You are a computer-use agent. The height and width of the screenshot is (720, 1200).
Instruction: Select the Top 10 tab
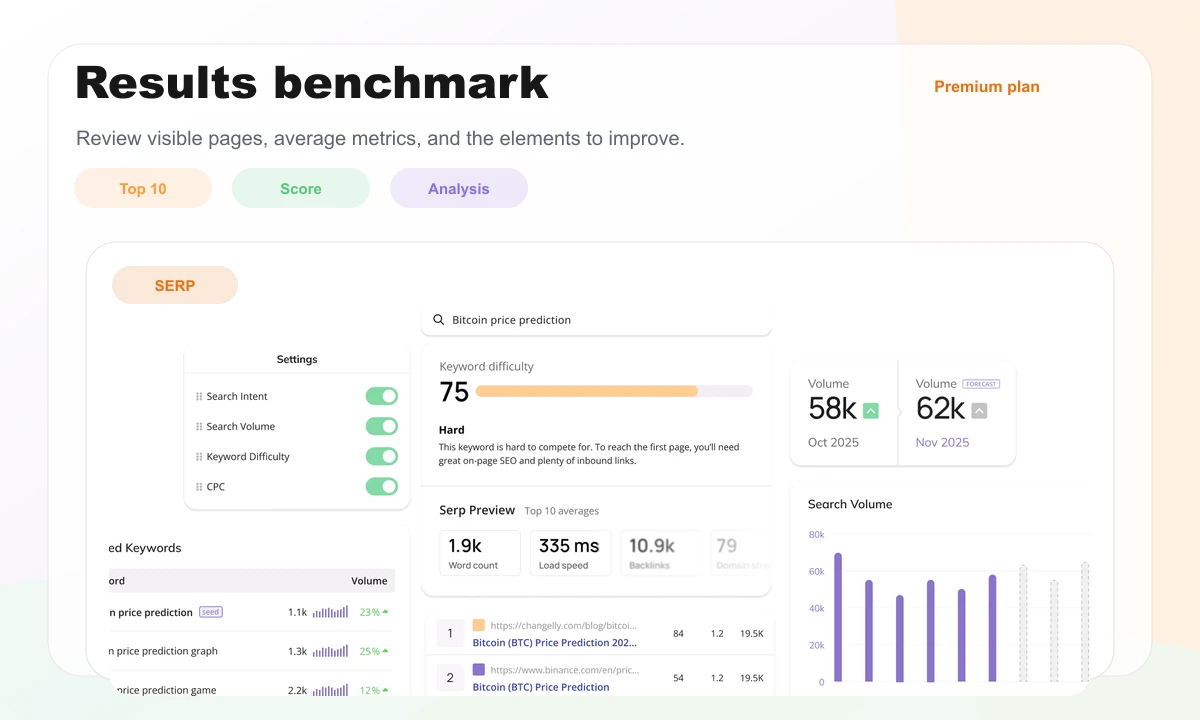pyautogui.click(x=143, y=188)
